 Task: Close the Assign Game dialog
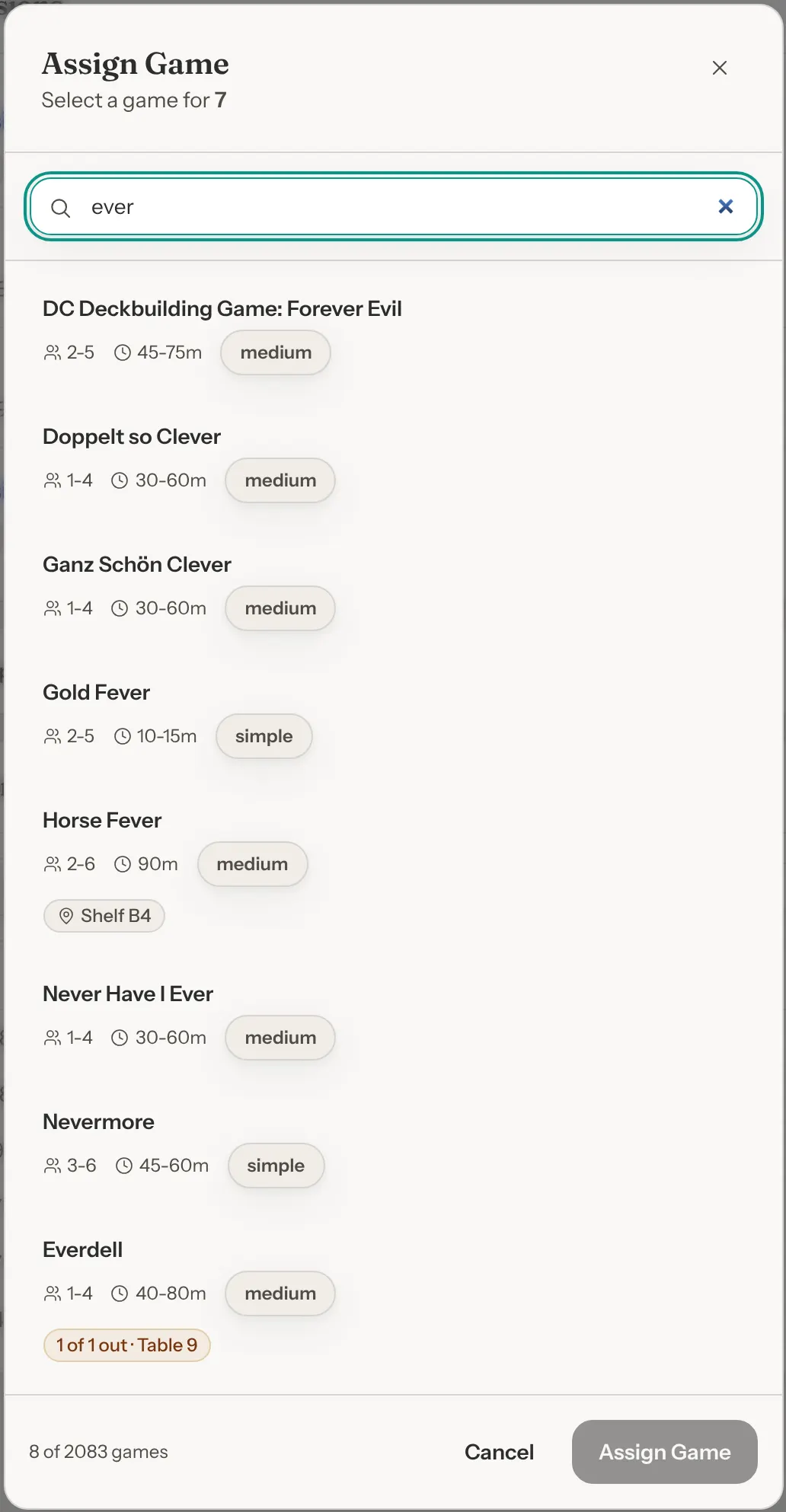tap(719, 68)
